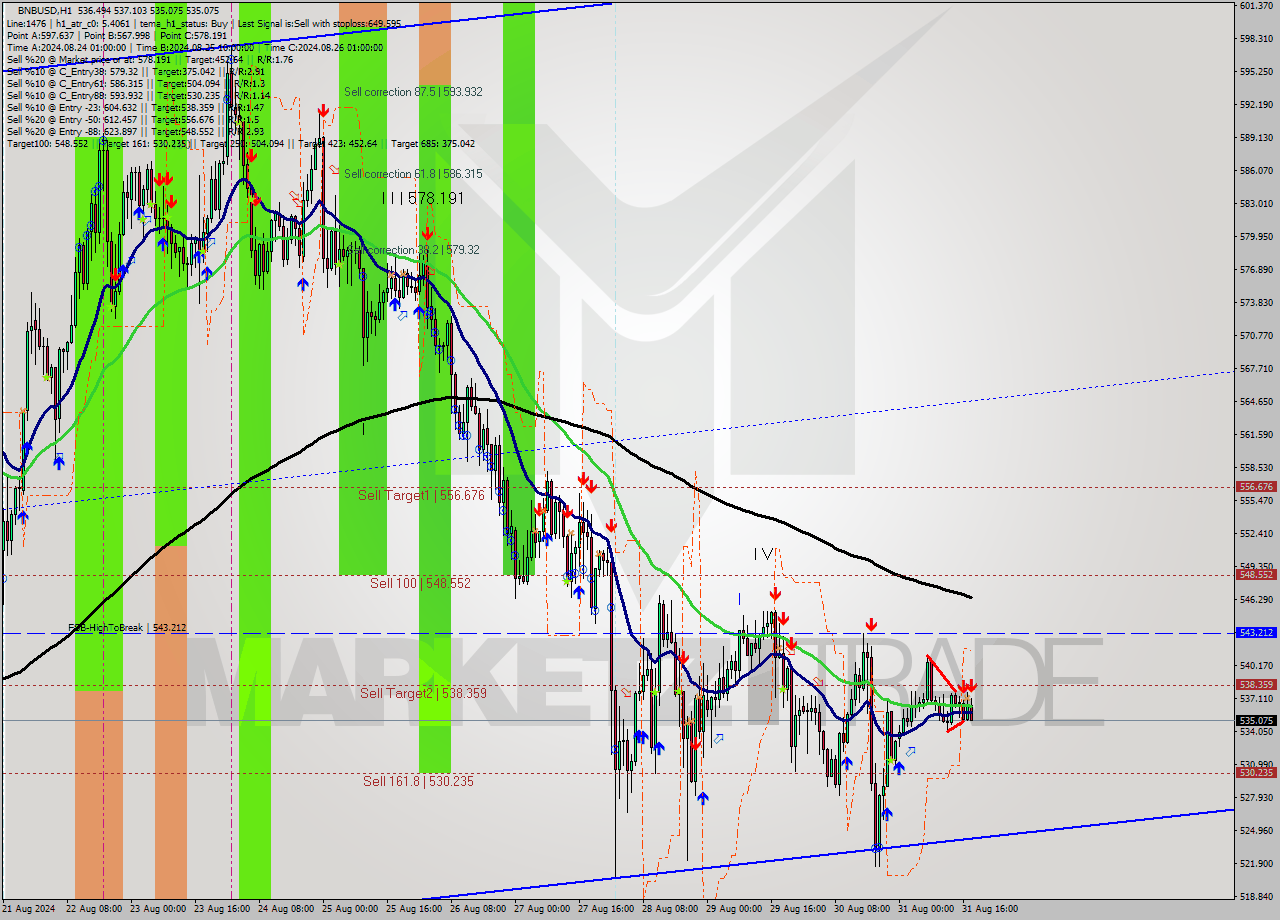
Task: Click the red 548.552 price tag on axis
Action: (x=1256, y=575)
